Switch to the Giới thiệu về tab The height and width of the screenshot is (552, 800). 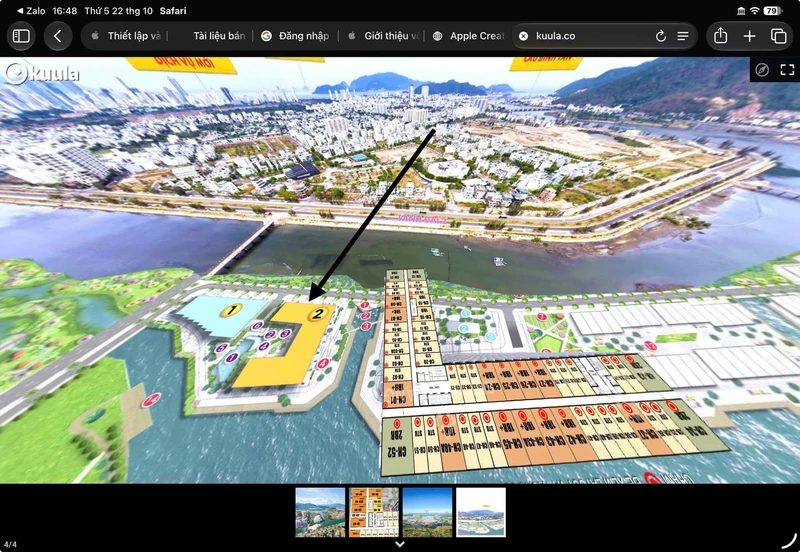pos(384,36)
